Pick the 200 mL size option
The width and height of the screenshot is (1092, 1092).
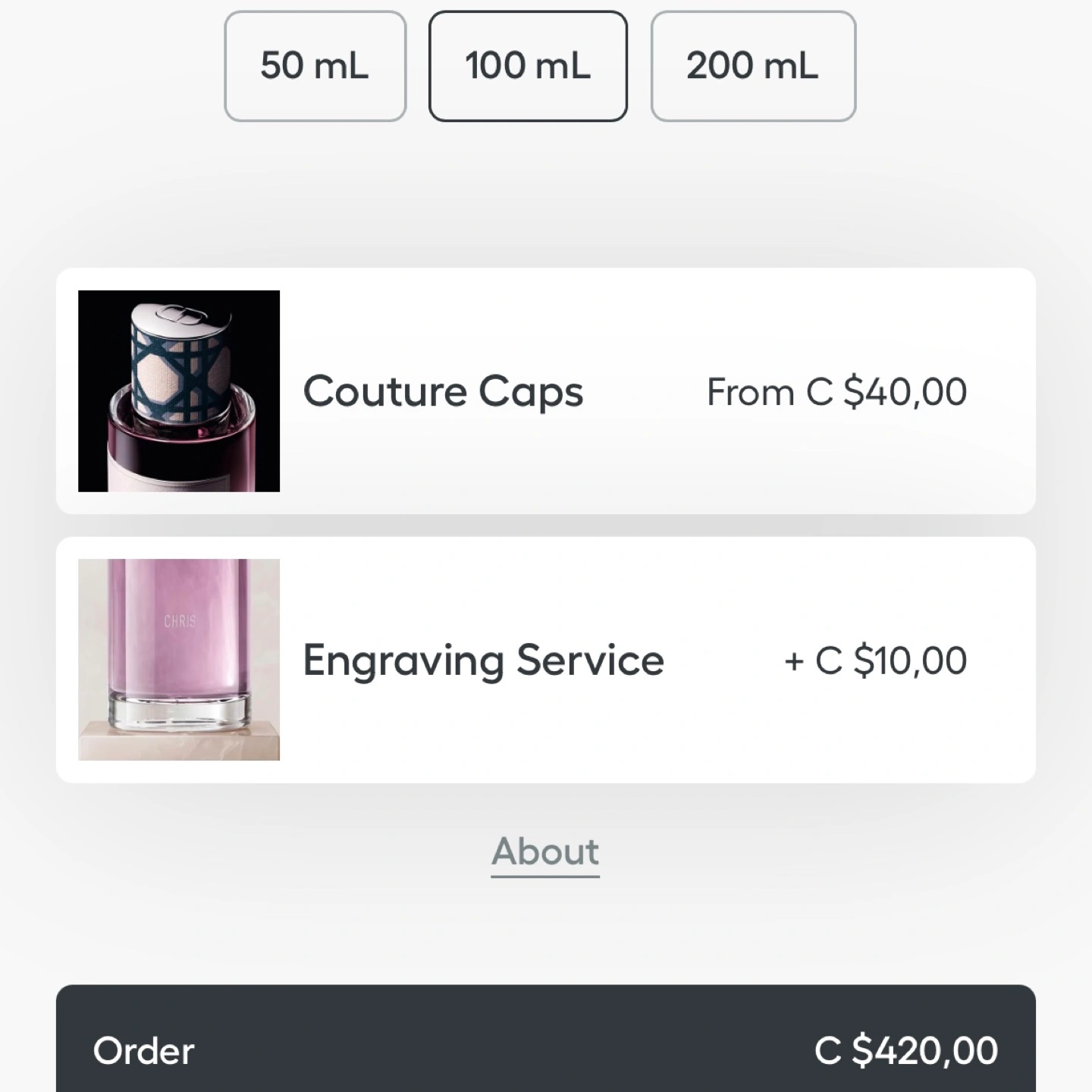click(753, 66)
